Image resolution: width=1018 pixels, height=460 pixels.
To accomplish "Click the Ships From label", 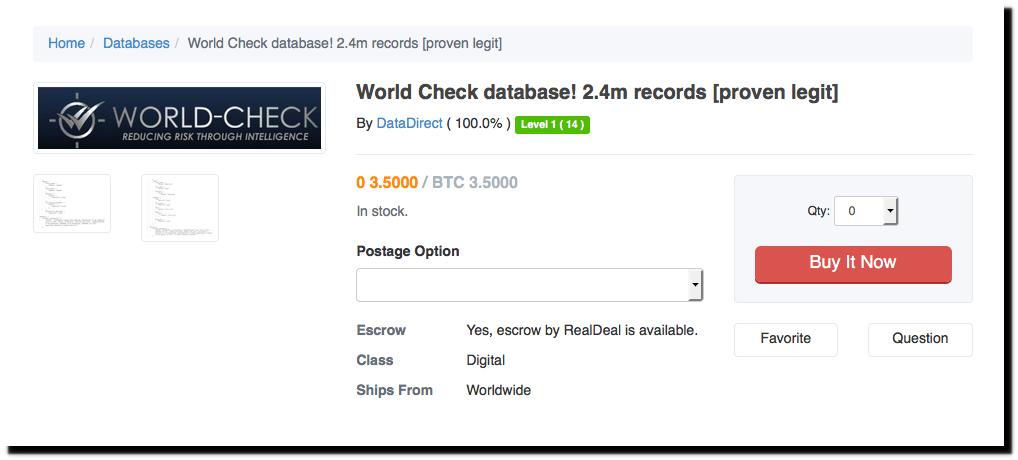I will (x=394, y=390).
